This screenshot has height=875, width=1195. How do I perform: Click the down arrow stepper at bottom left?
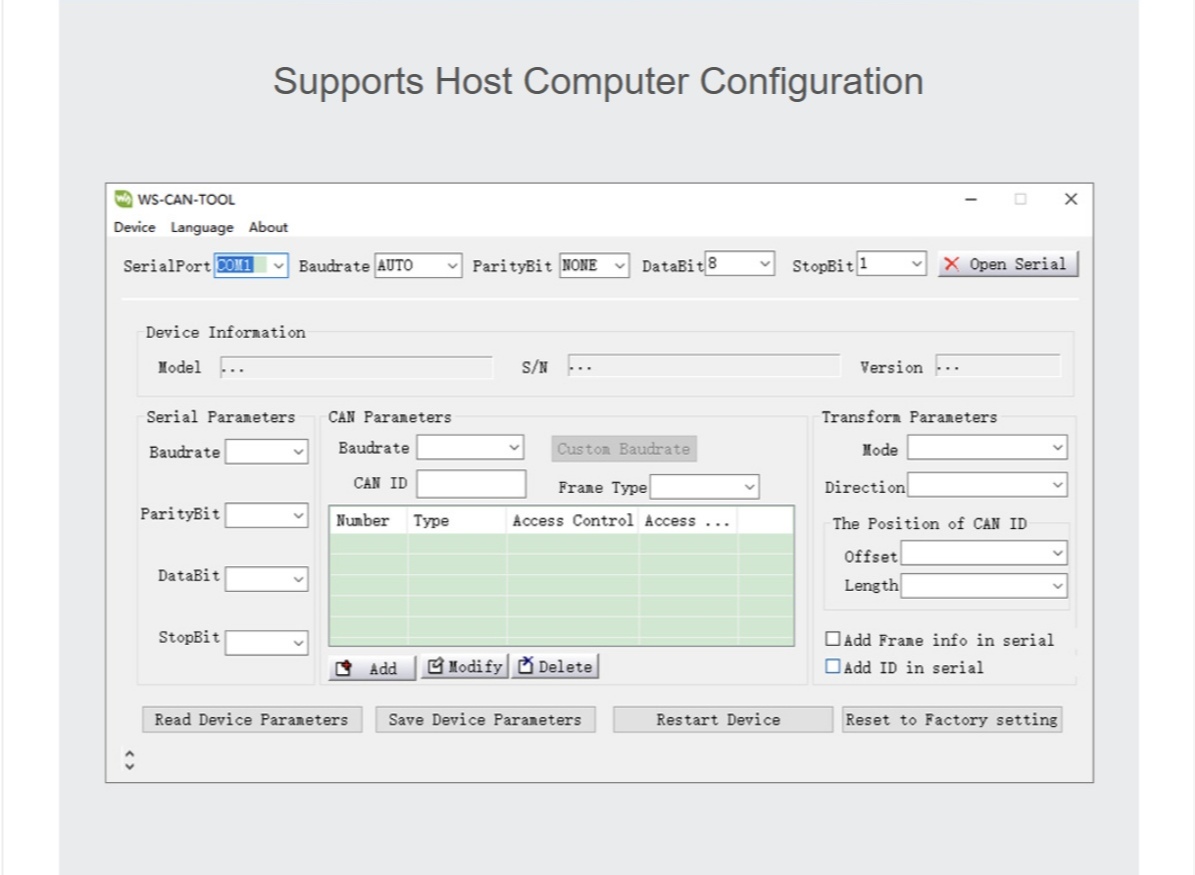pos(129,766)
